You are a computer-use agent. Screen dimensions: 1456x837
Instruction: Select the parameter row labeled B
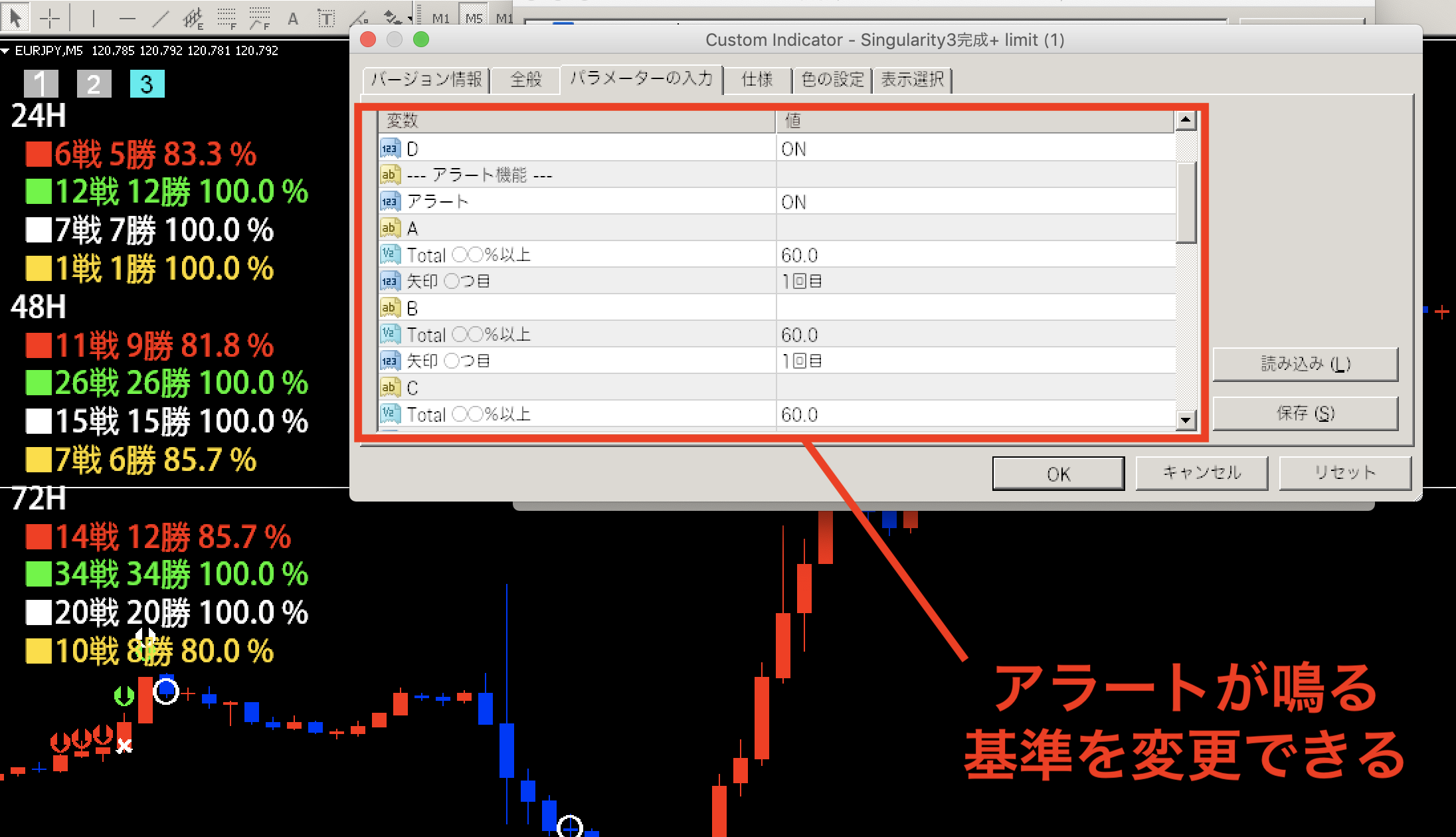pos(776,308)
